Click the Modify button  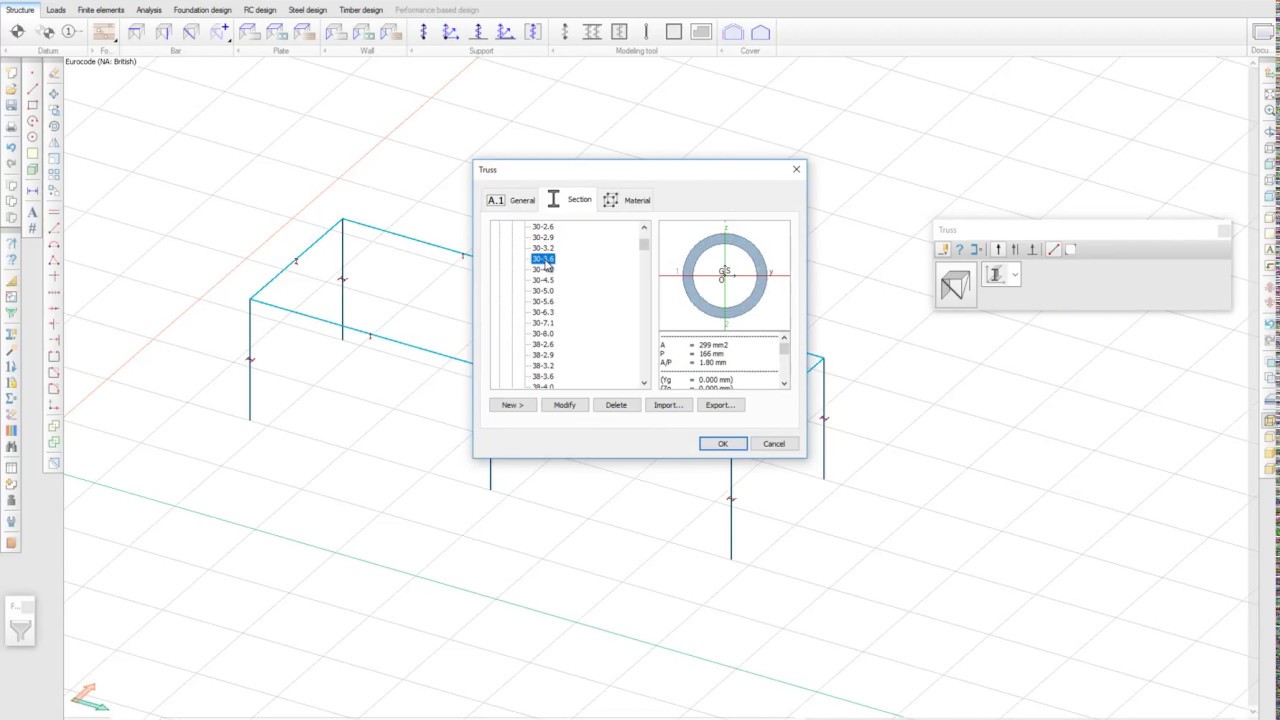[564, 405]
